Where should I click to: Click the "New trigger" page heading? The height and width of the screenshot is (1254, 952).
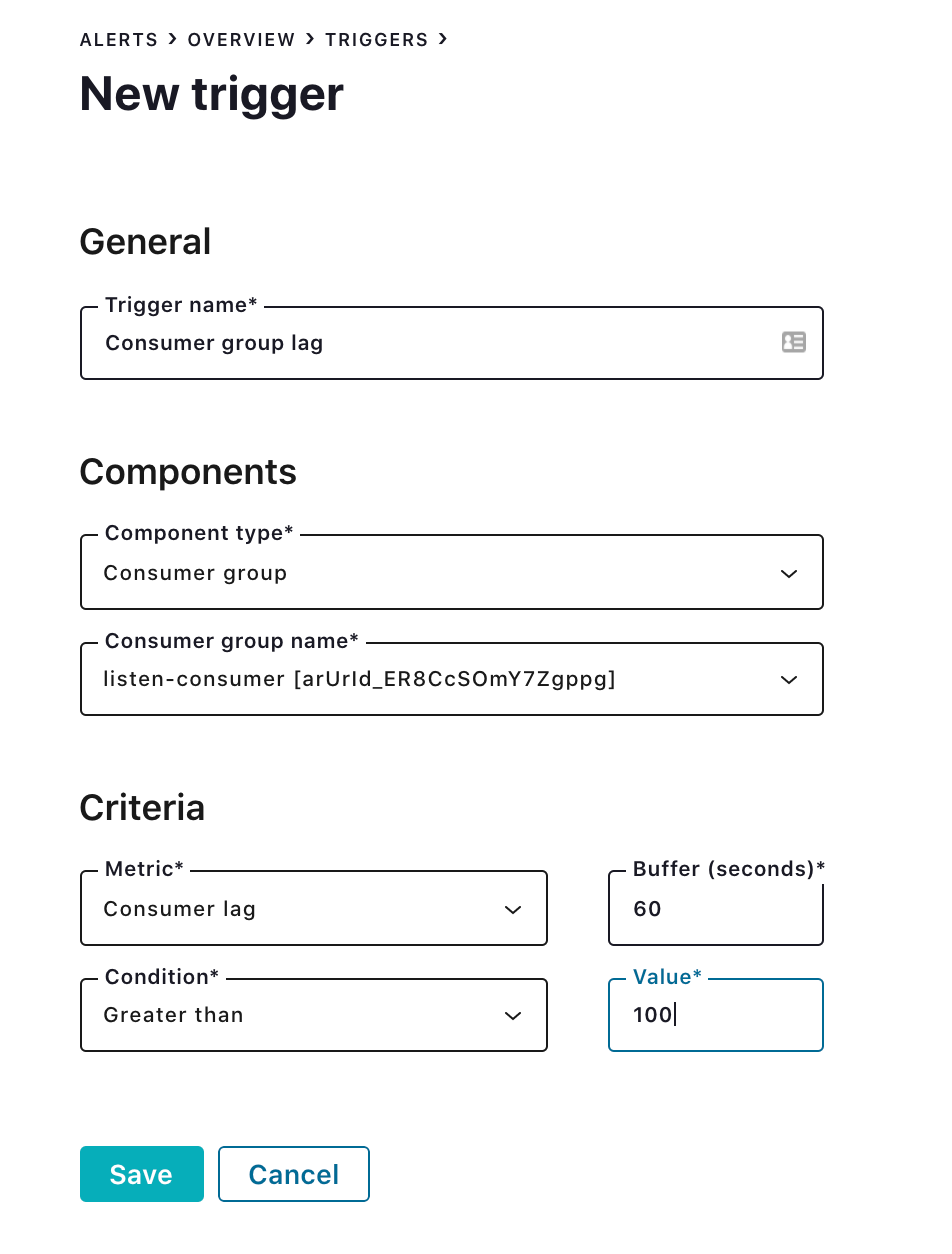211,94
